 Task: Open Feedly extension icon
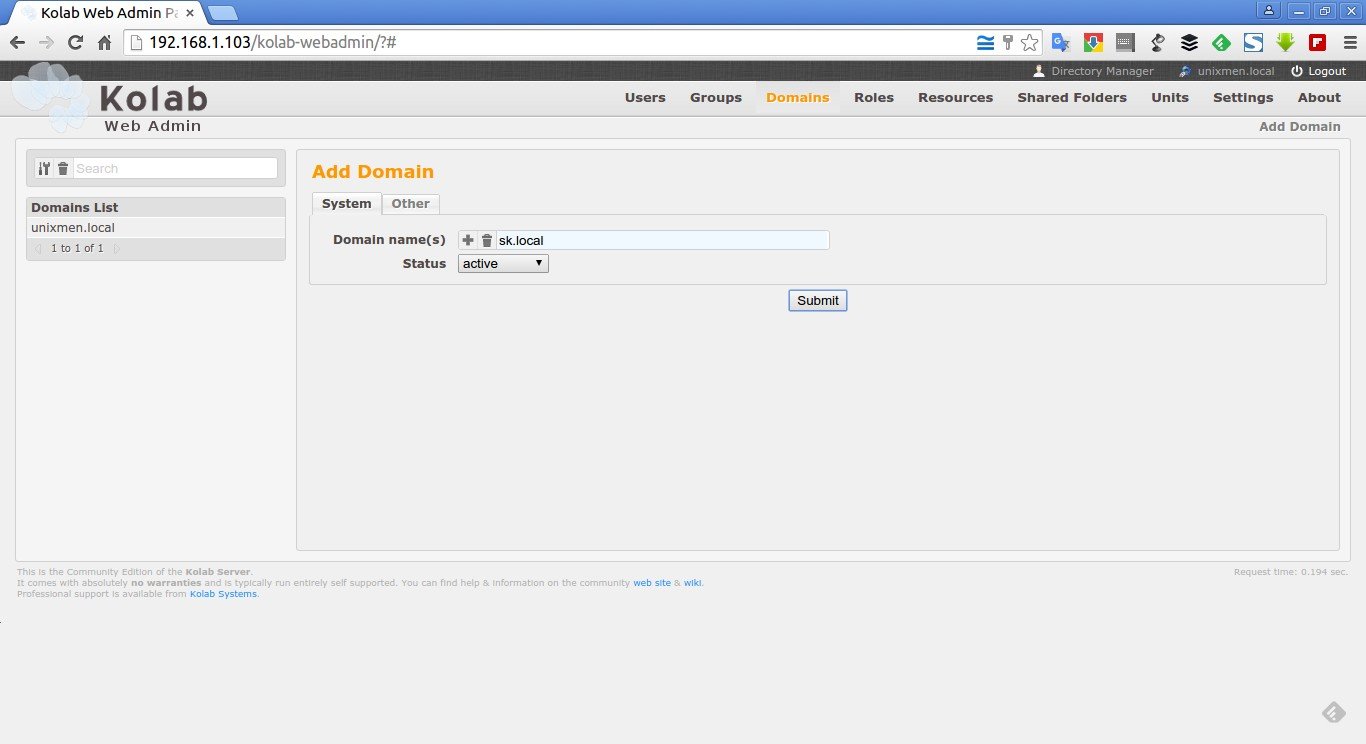(1221, 43)
